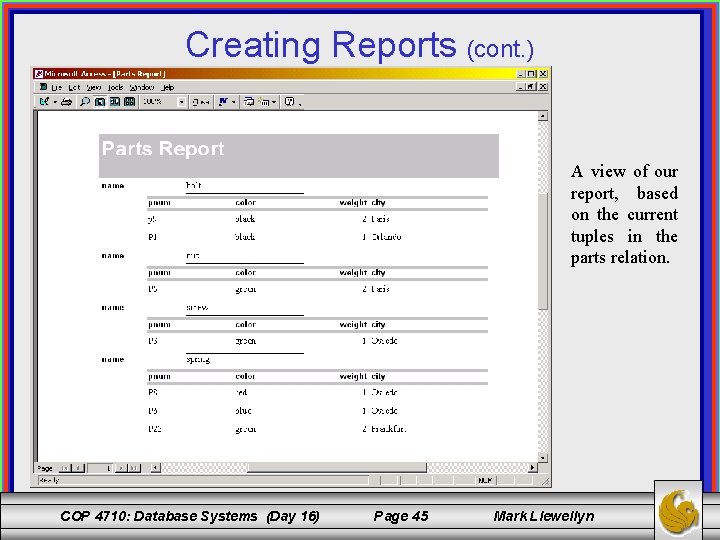Click horizontal scrollbar left arrow
Image resolution: width=720 pixels, height=540 pixels.
coord(156,468)
